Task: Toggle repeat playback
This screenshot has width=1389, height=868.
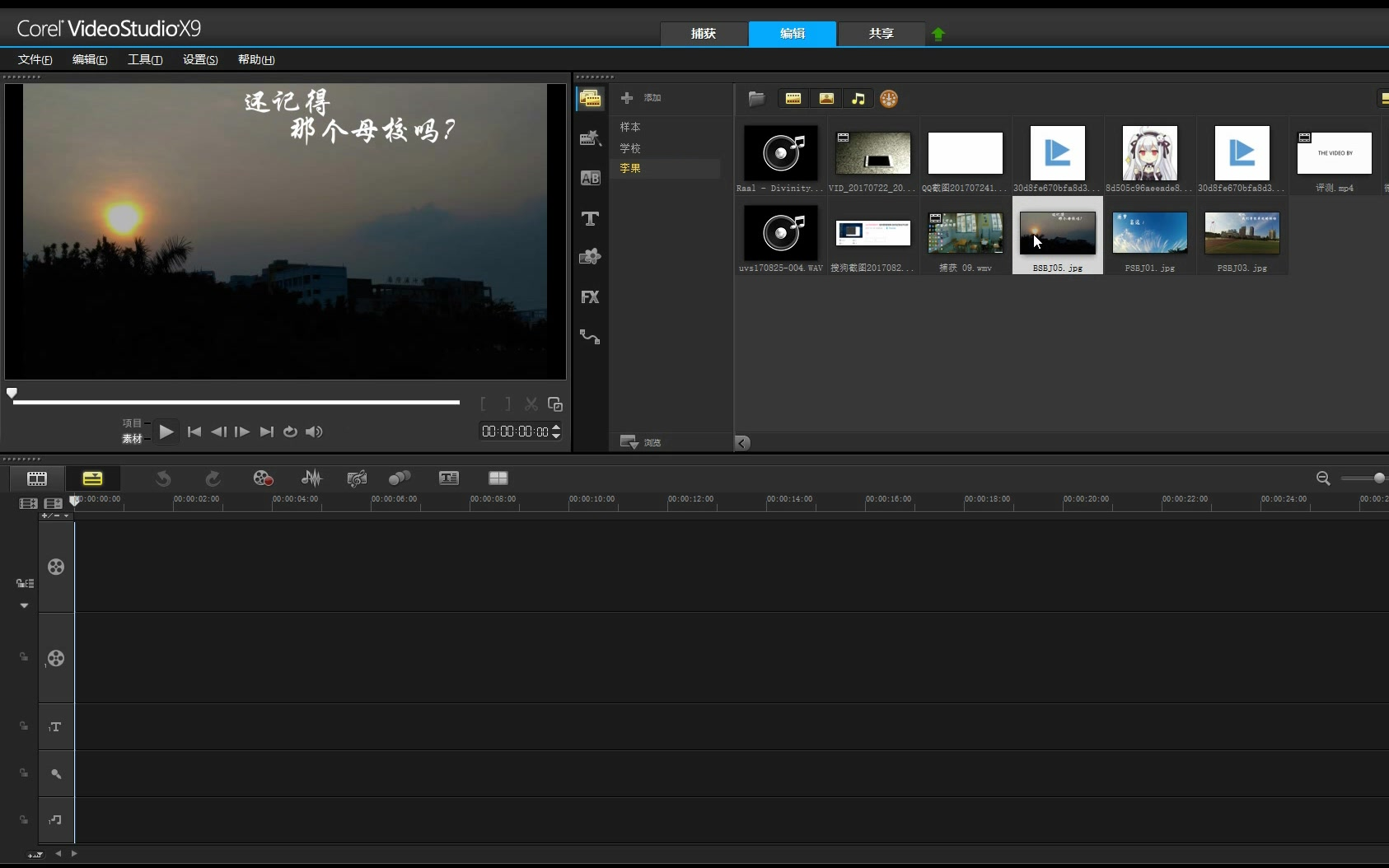Action: coord(290,432)
